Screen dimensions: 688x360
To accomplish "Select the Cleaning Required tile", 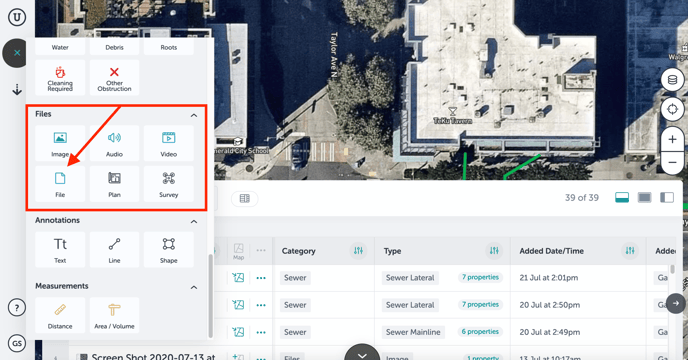I will coord(60,78).
